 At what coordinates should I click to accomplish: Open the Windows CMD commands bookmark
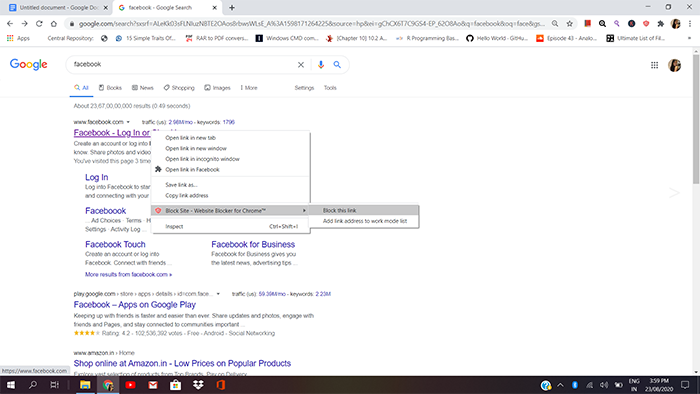click(287, 38)
